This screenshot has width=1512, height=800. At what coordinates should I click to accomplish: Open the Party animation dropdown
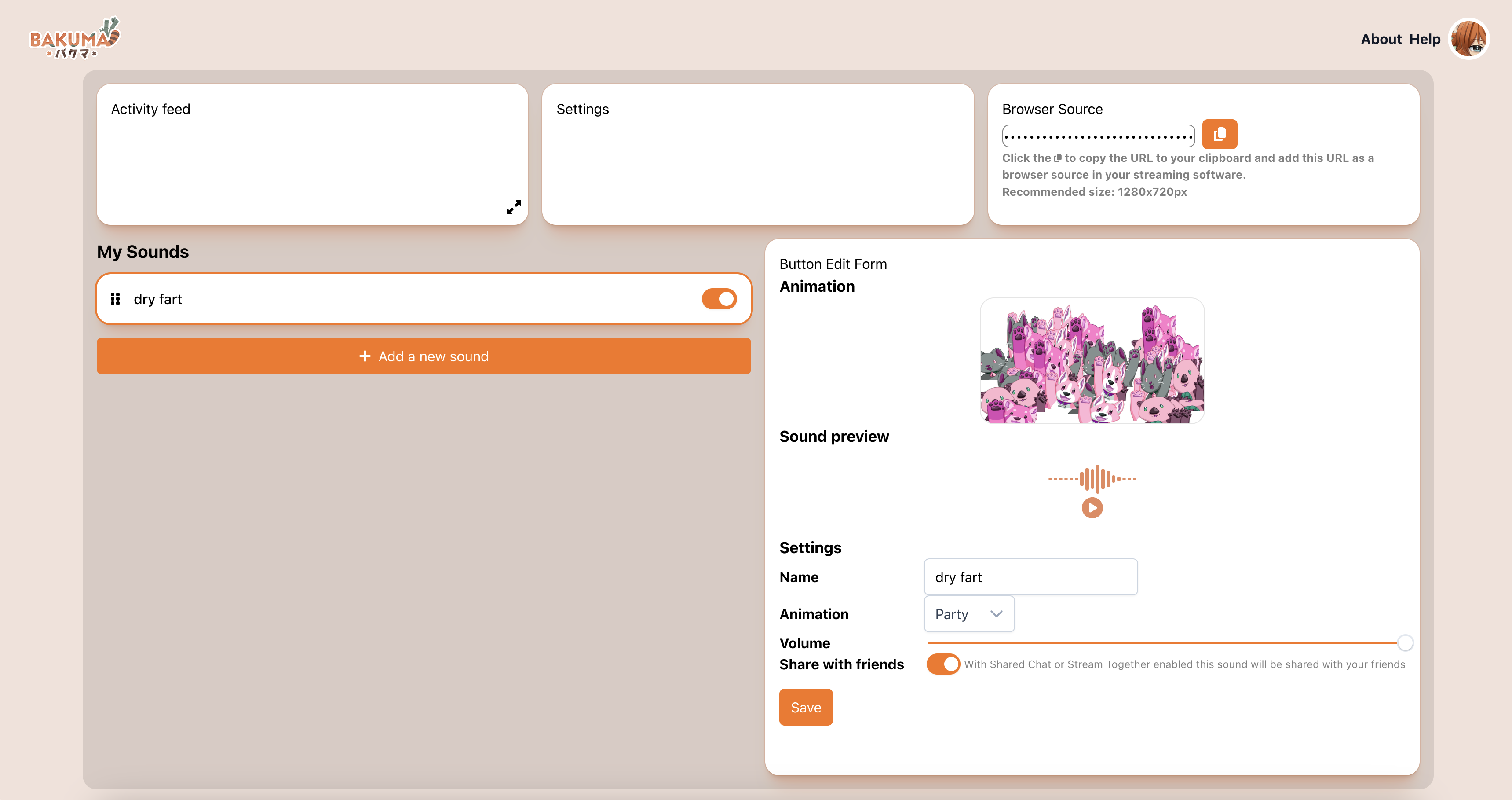tap(968, 614)
